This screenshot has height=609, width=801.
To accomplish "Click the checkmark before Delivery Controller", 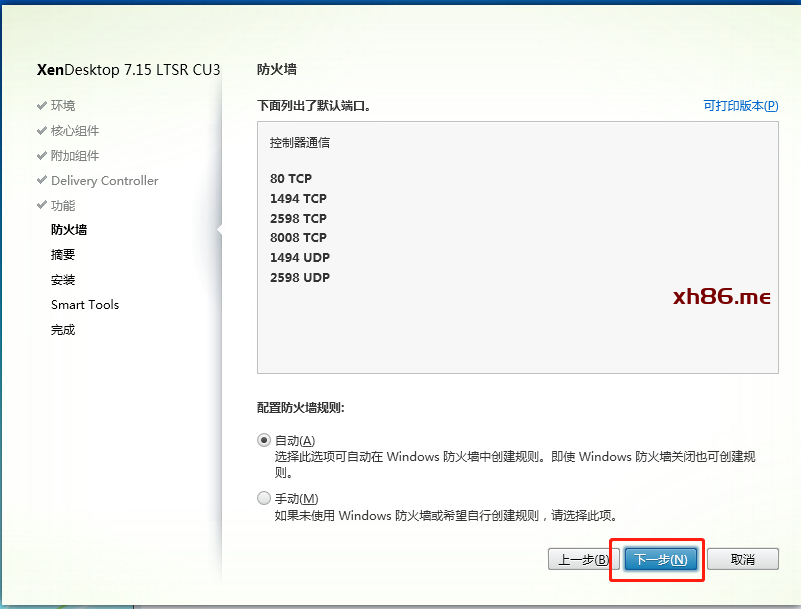I will (x=41, y=180).
